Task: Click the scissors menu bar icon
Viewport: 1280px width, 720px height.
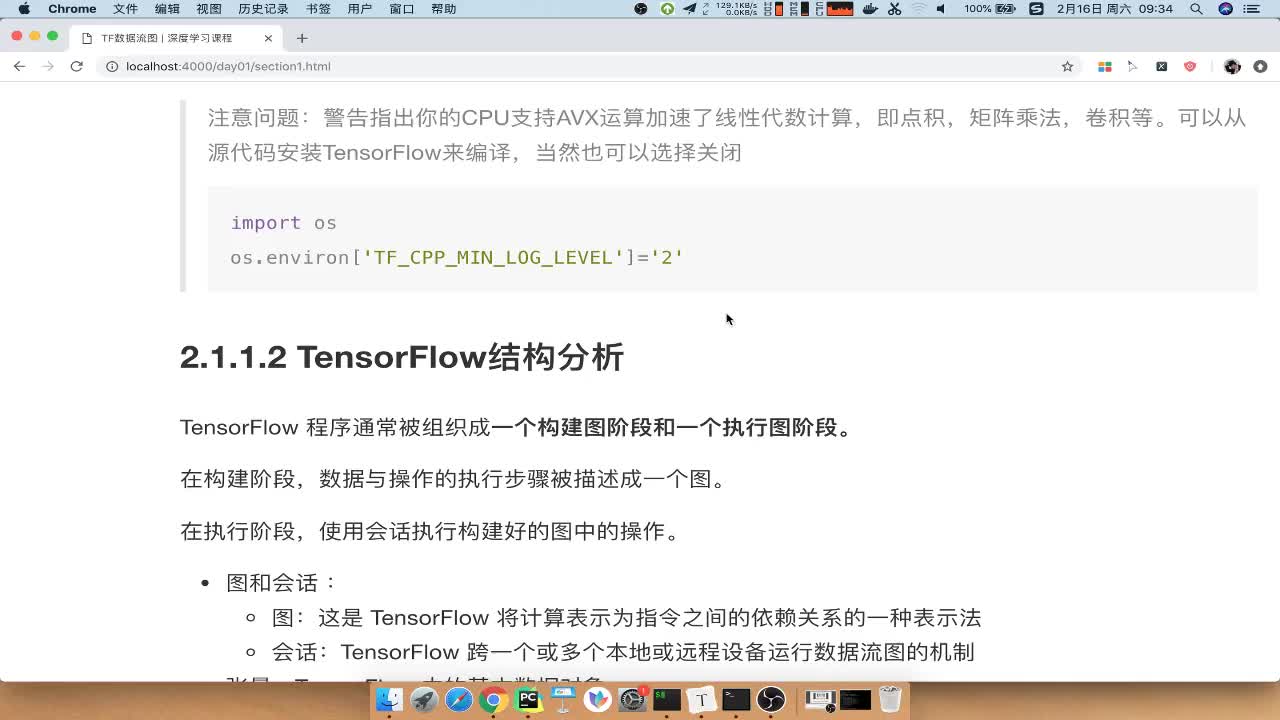Action: [x=895, y=9]
